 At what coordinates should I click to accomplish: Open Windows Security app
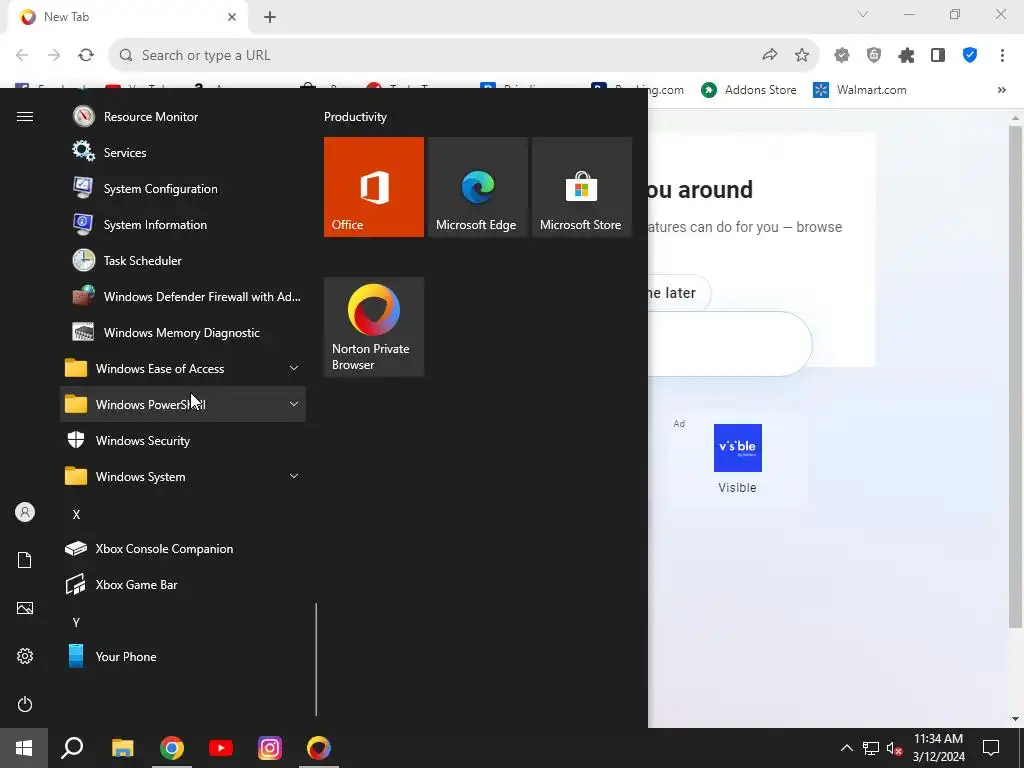click(183, 441)
